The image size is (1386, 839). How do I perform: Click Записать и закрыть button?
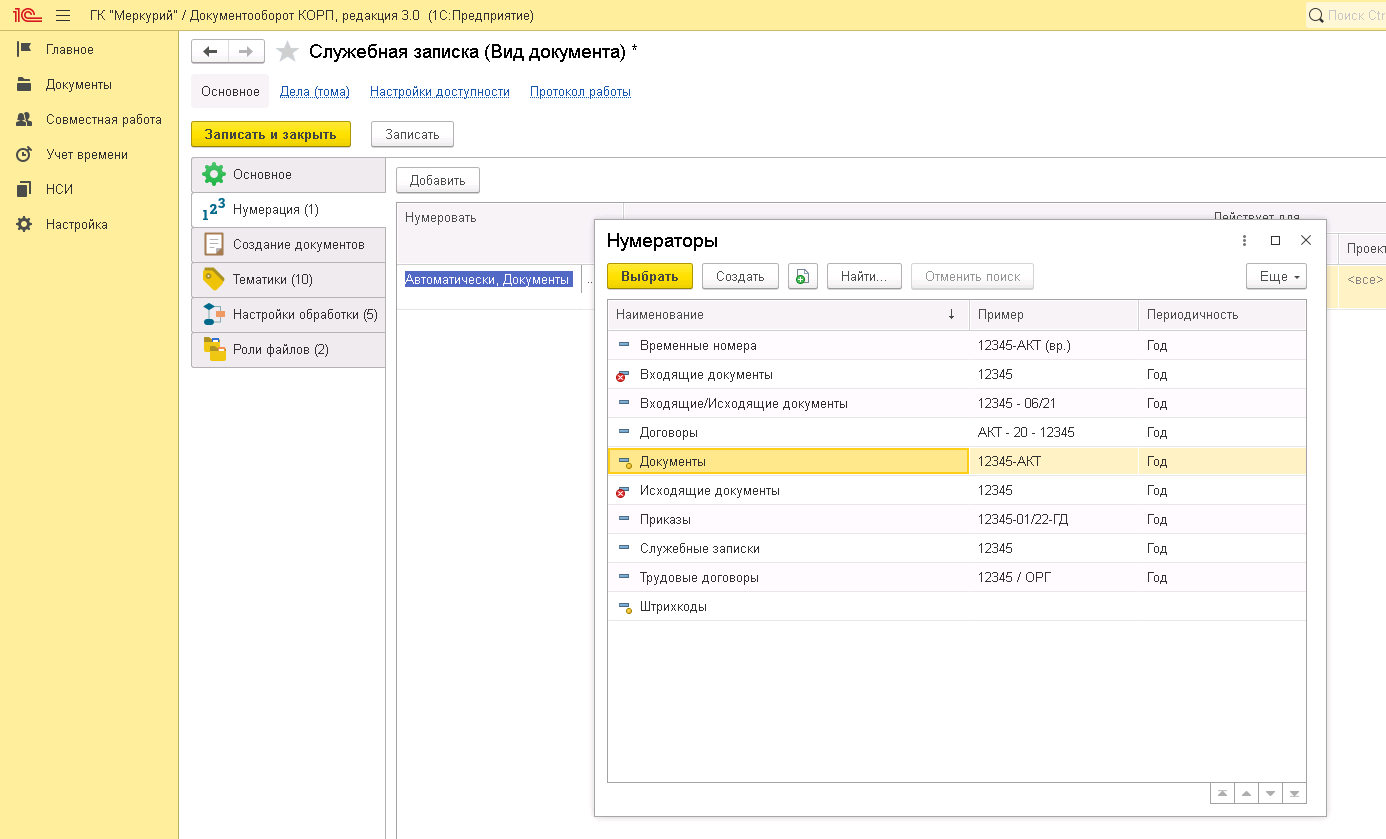pyautogui.click(x=271, y=134)
